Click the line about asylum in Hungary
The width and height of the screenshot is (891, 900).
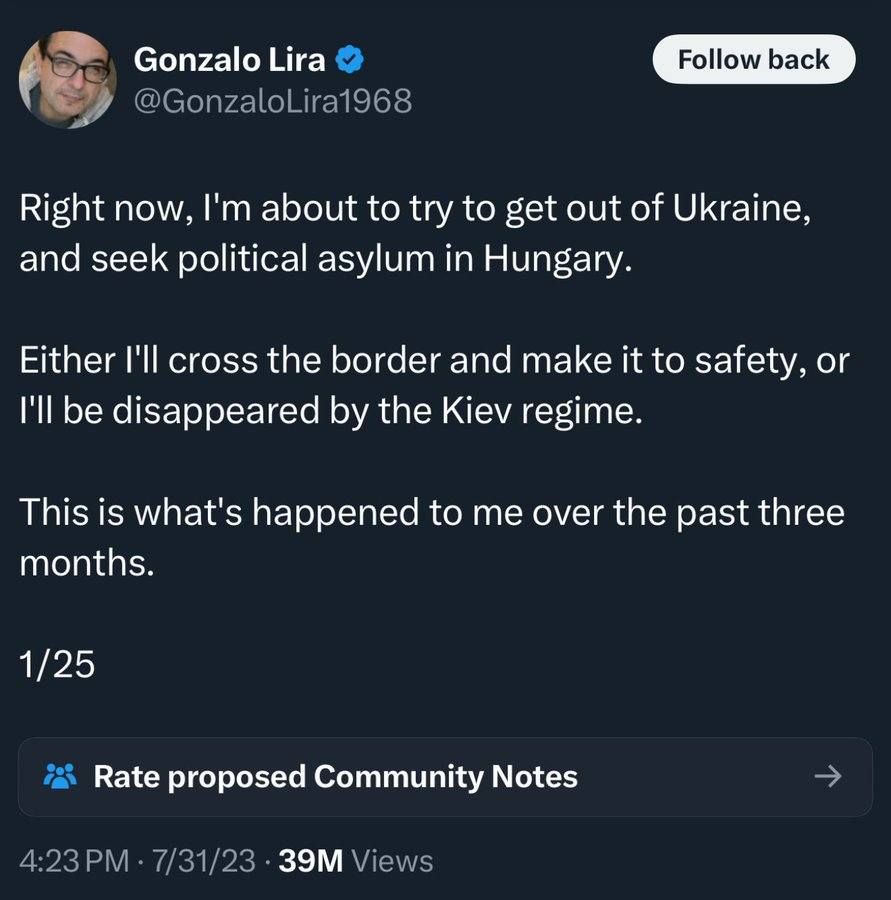pos(326,261)
